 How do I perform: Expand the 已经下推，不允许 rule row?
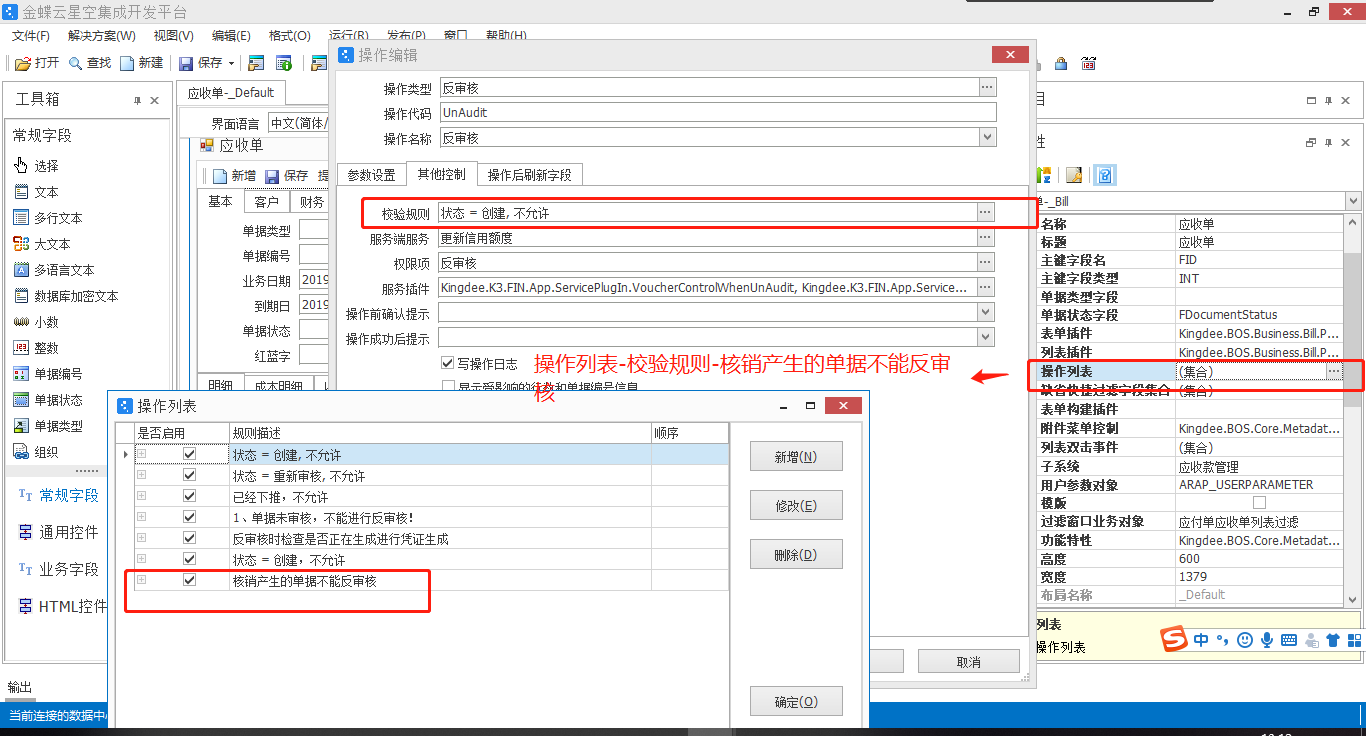coord(141,497)
